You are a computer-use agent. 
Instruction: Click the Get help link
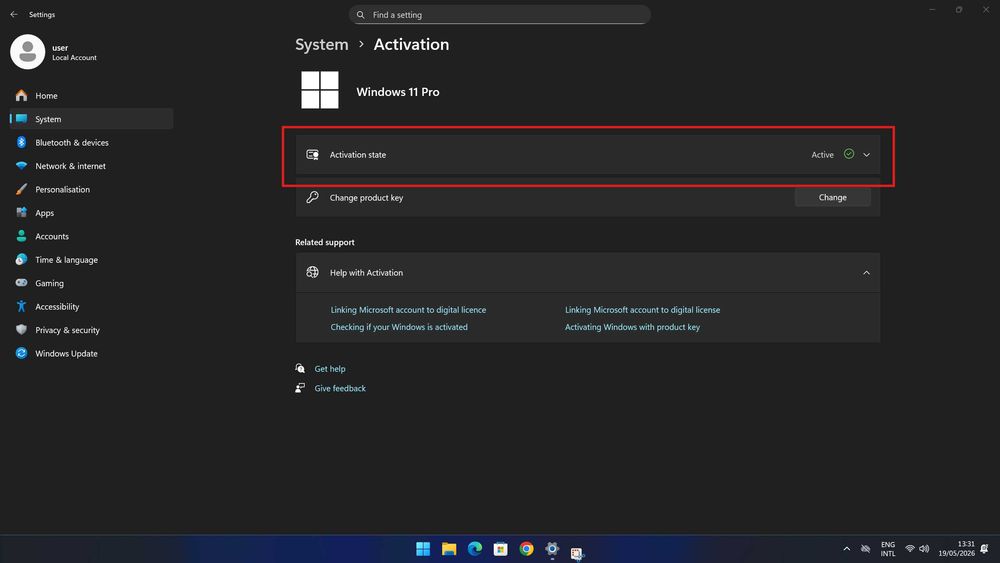click(330, 369)
